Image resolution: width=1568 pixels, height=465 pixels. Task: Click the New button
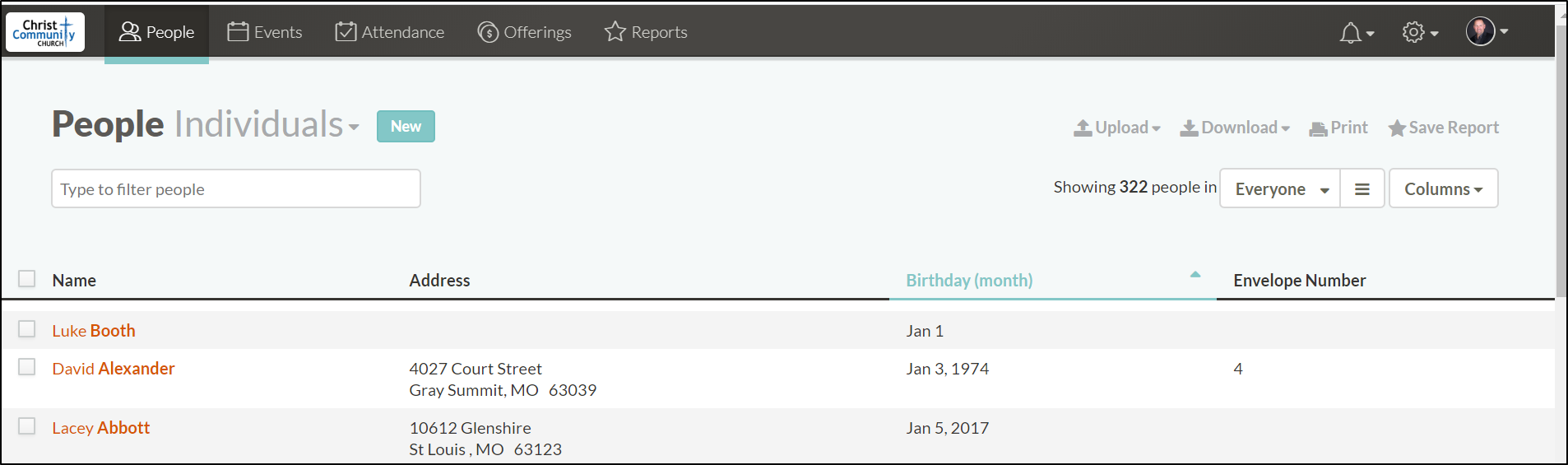pyautogui.click(x=406, y=126)
